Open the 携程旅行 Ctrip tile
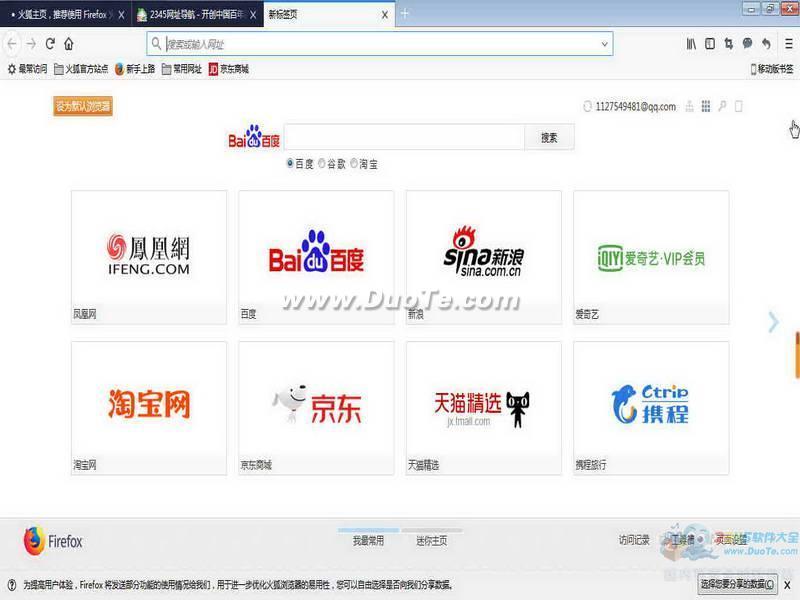The image size is (800, 600). tap(651, 408)
